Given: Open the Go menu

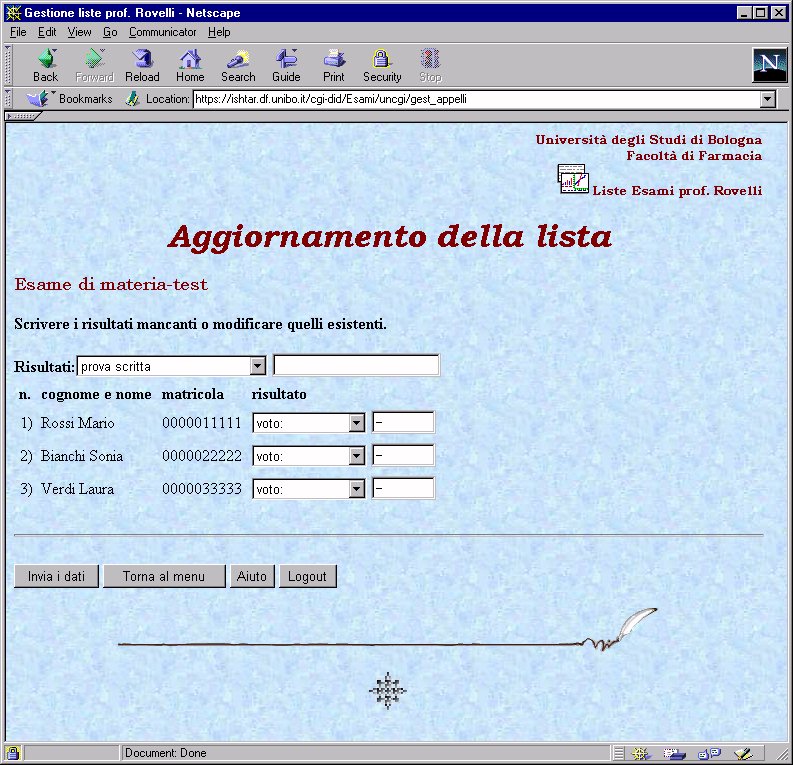Looking at the screenshot, I should (110, 32).
